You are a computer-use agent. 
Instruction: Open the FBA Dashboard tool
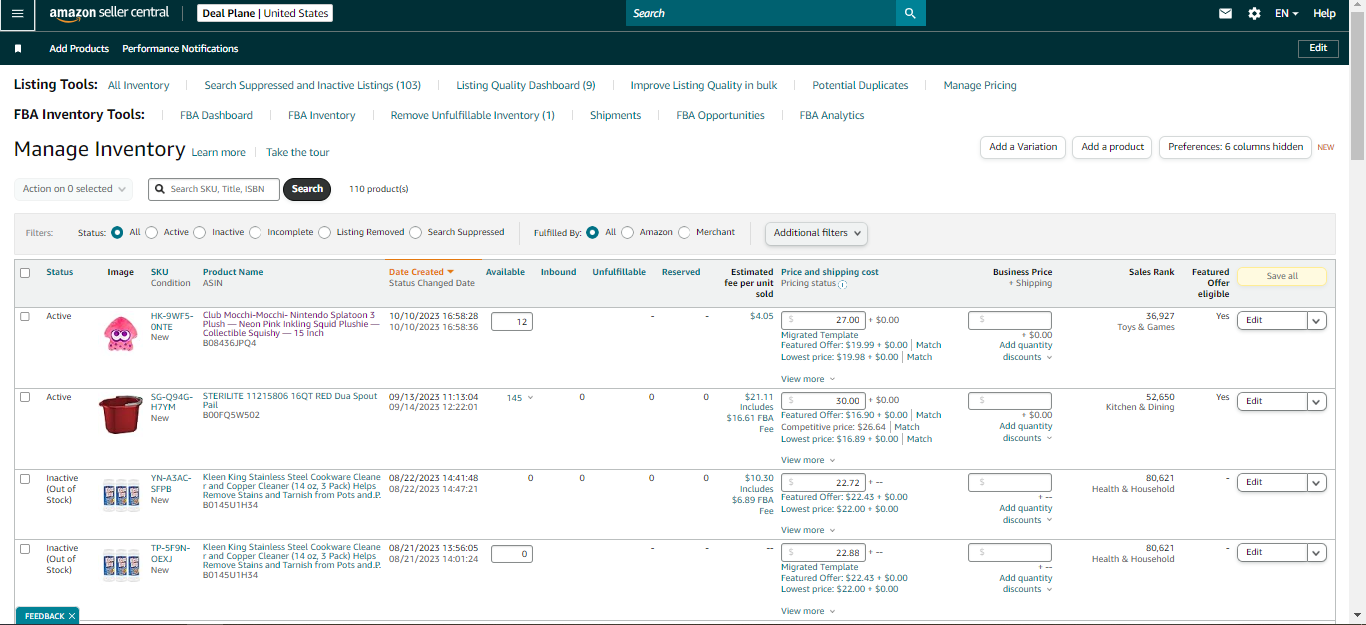pos(217,116)
